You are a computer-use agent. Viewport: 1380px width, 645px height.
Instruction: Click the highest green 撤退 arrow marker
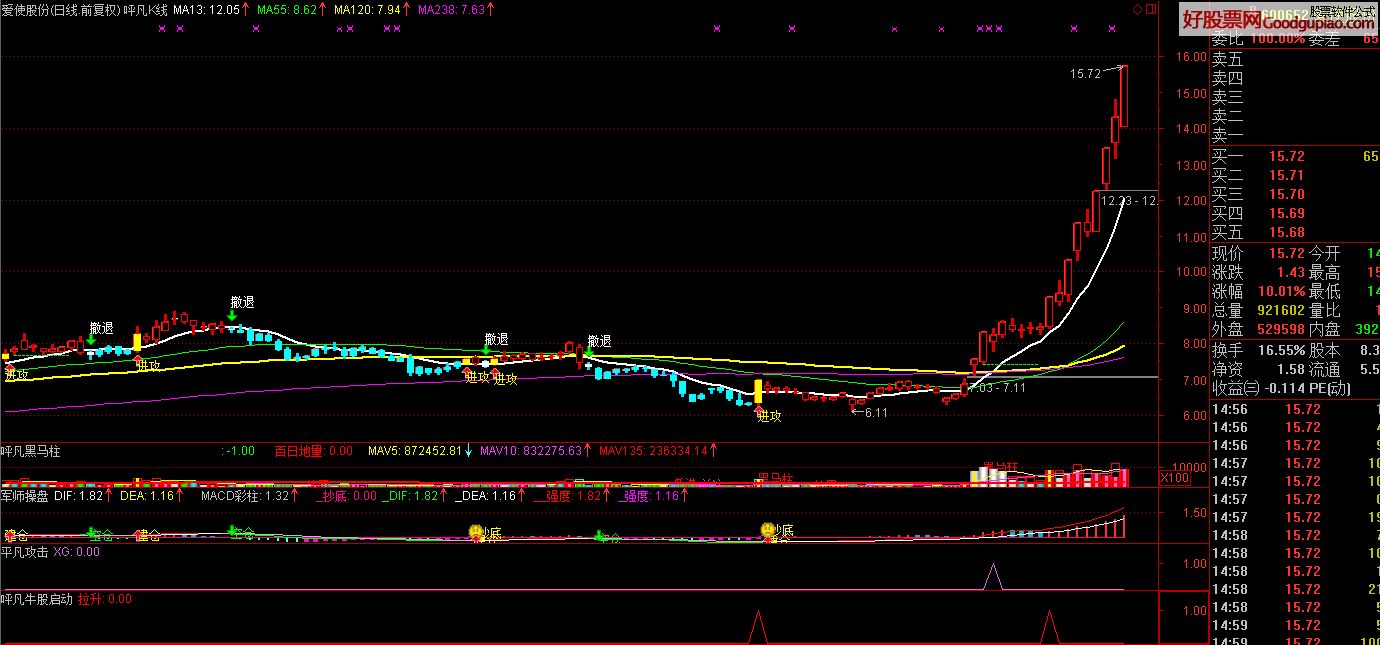pyautogui.click(x=232, y=316)
